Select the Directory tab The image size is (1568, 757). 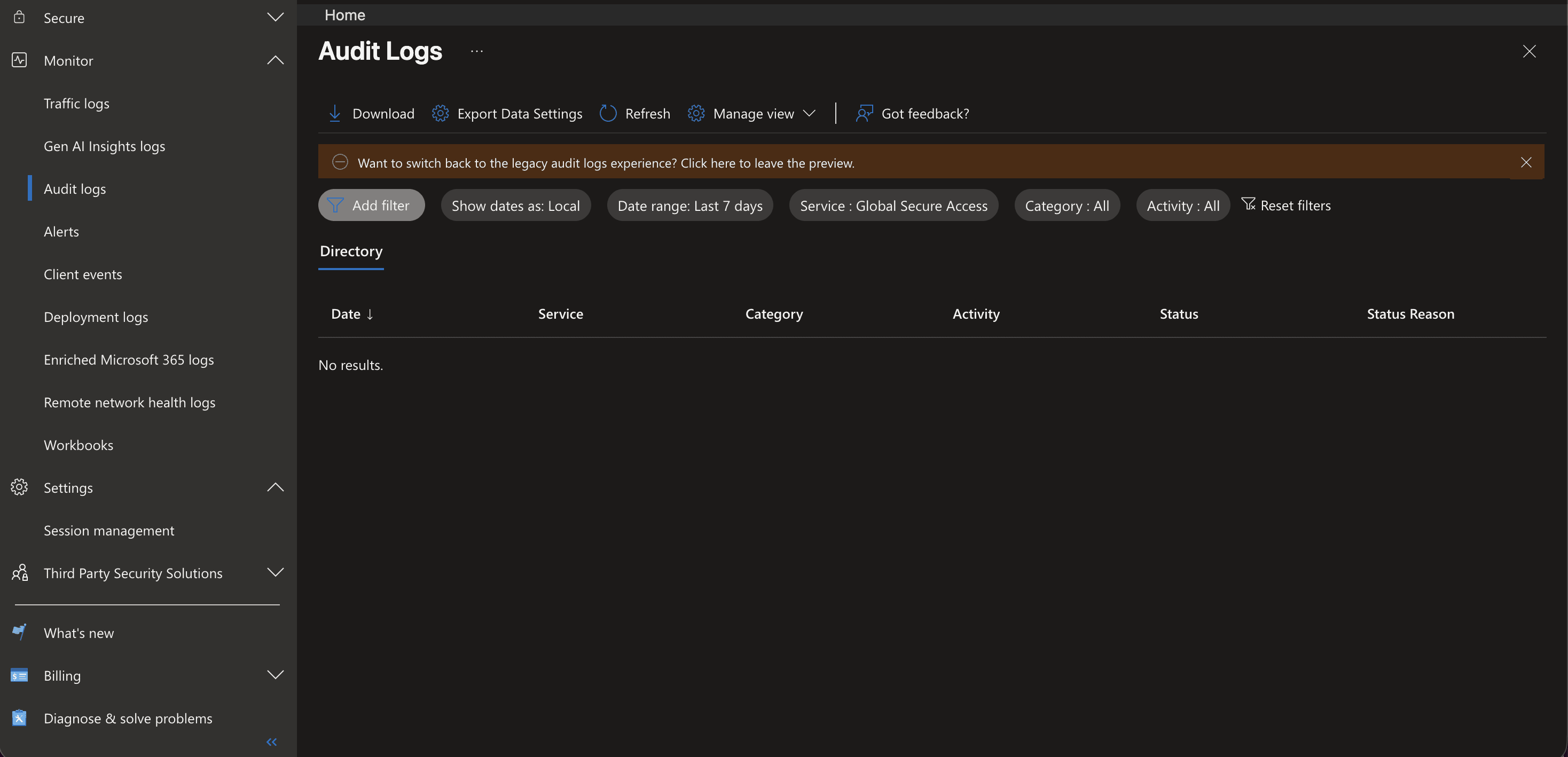click(351, 251)
